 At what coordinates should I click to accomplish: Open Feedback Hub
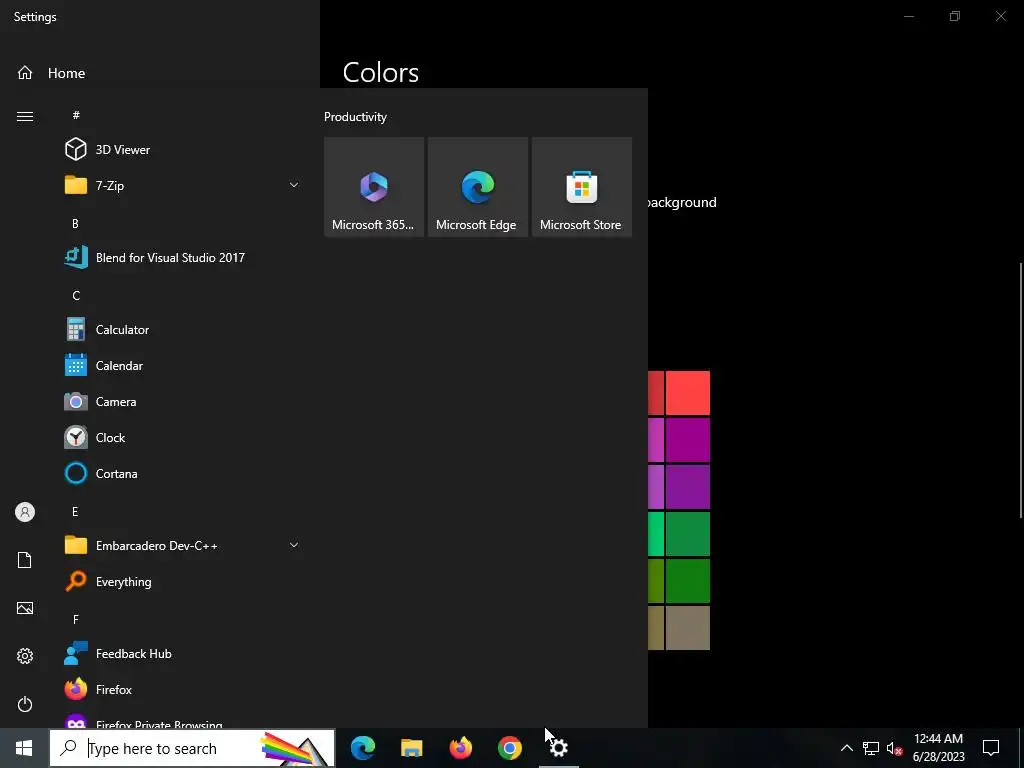coord(183,654)
